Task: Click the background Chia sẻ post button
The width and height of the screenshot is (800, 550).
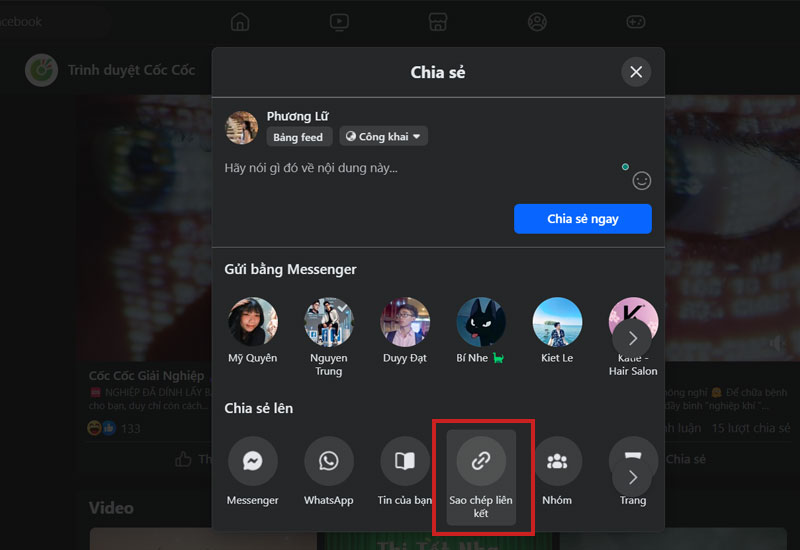Action: pyautogui.click(x=686, y=459)
